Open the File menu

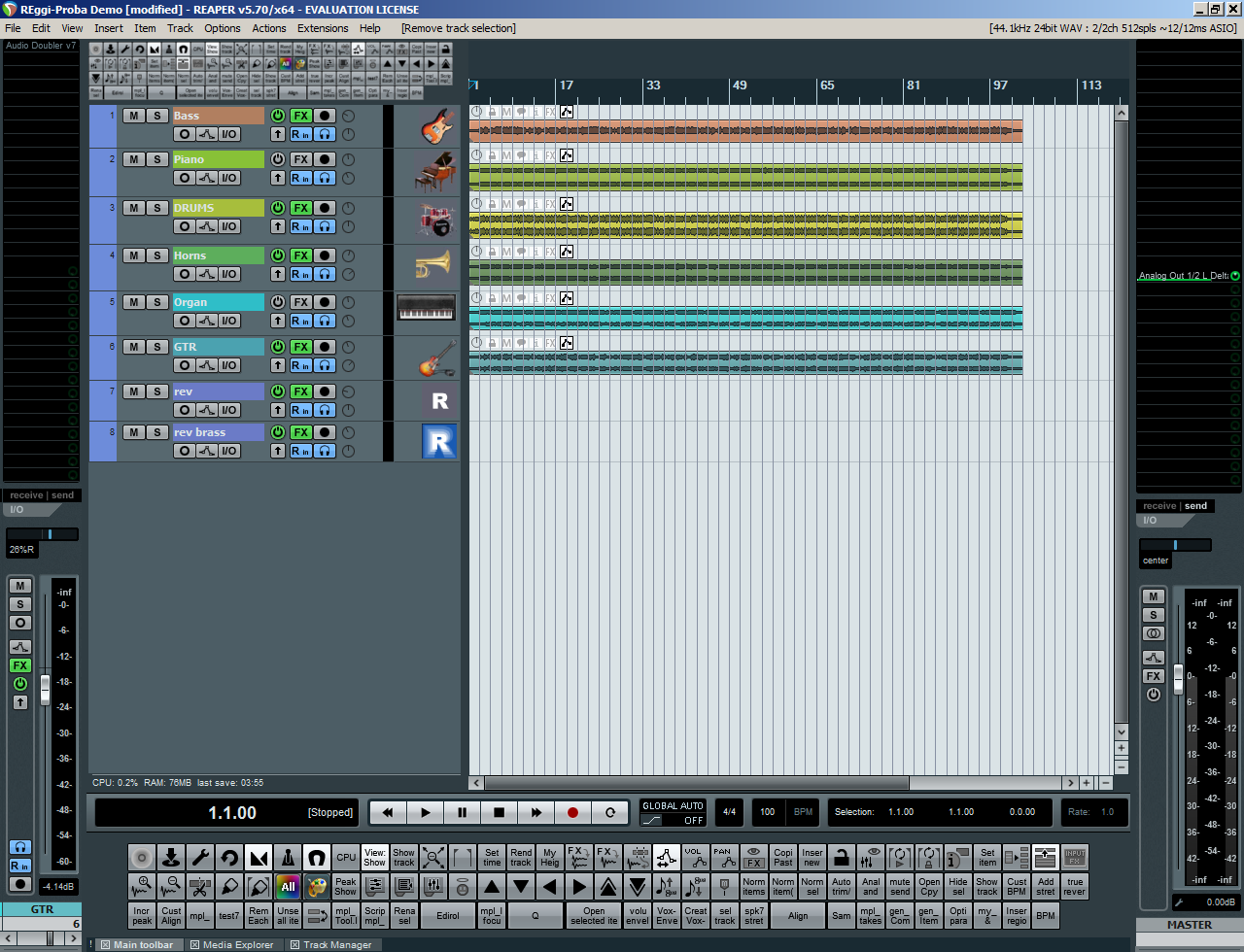(13, 28)
